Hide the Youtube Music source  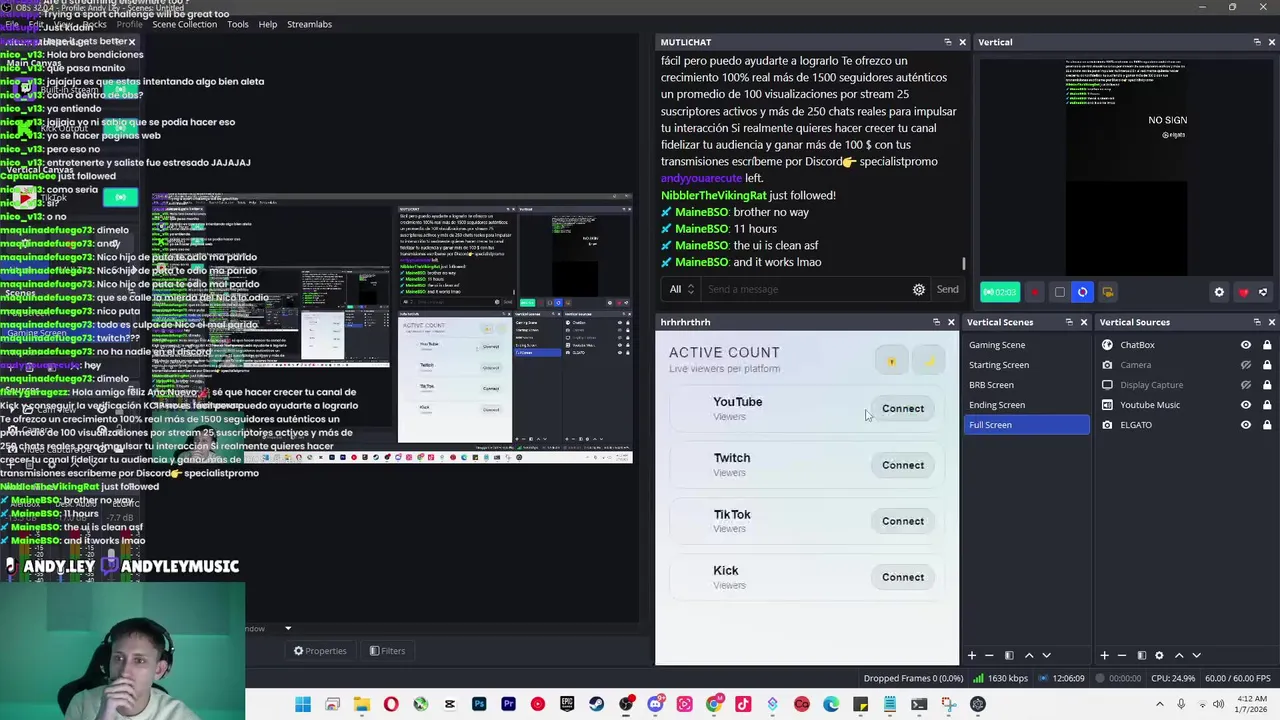tap(1246, 405)
